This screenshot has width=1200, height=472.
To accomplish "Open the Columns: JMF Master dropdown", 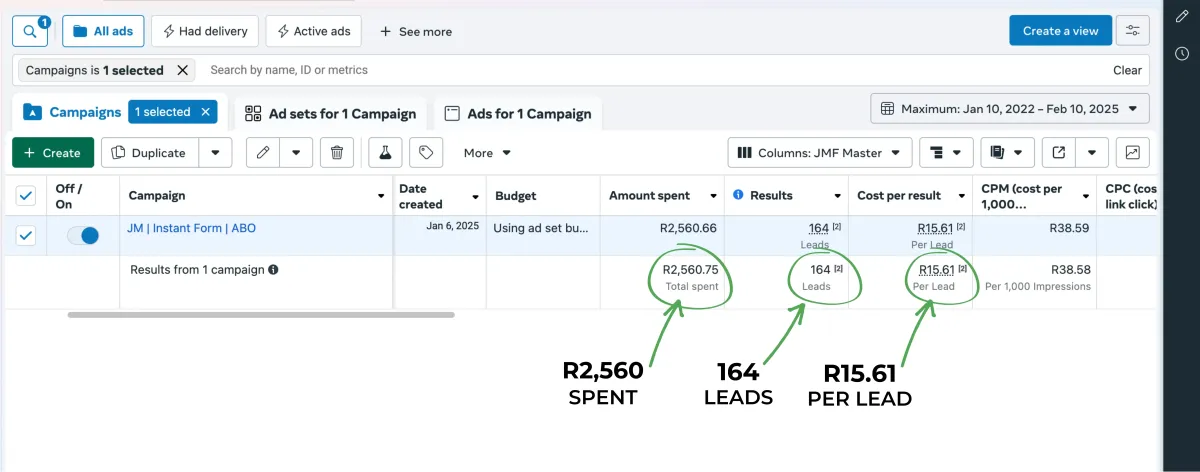I will point(819,153).
